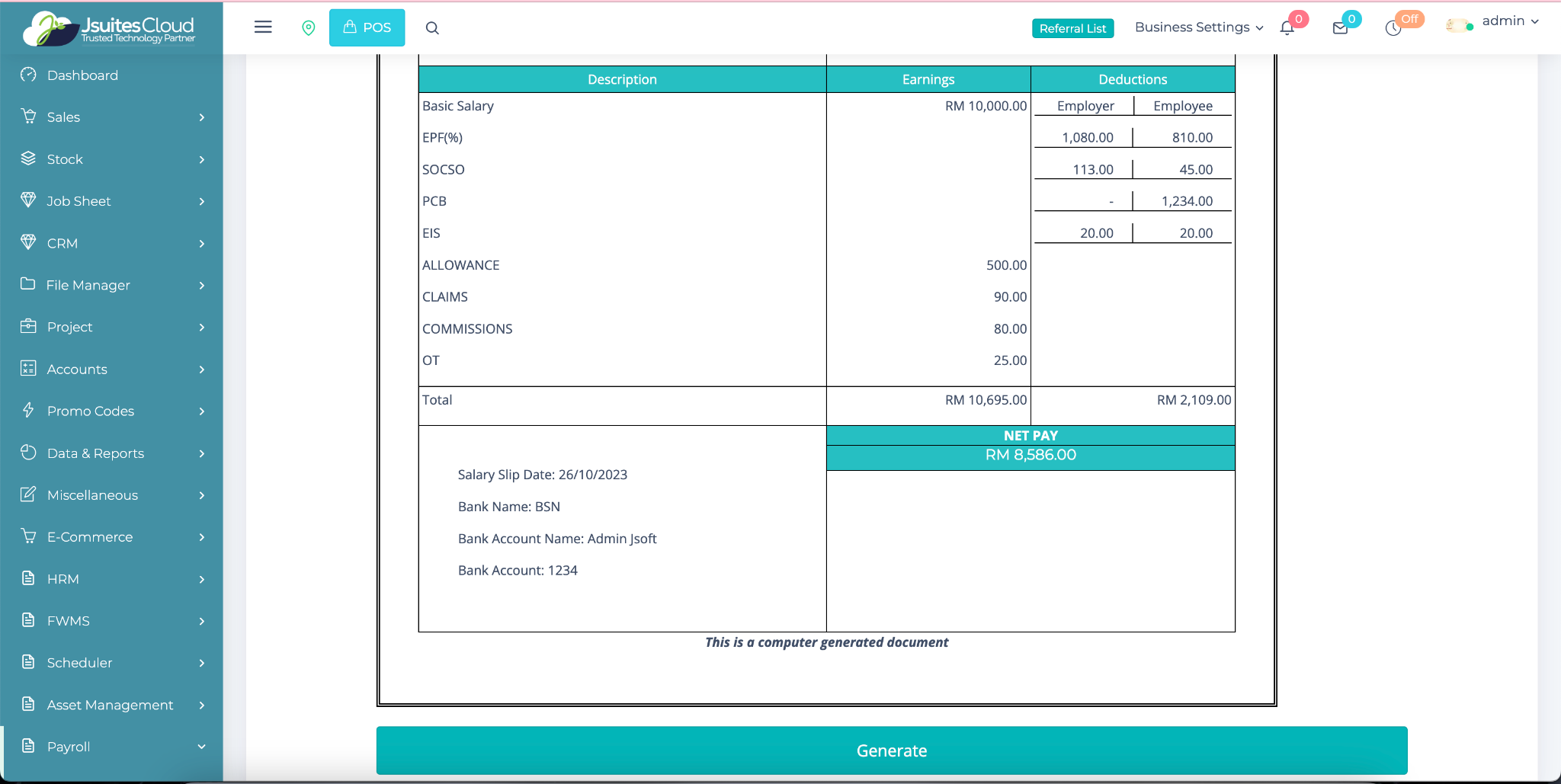Image resolution: width=1561 pixels, height=784 pixels.
Task: Click the hamburger menu icon
Action: click(263, 27)
